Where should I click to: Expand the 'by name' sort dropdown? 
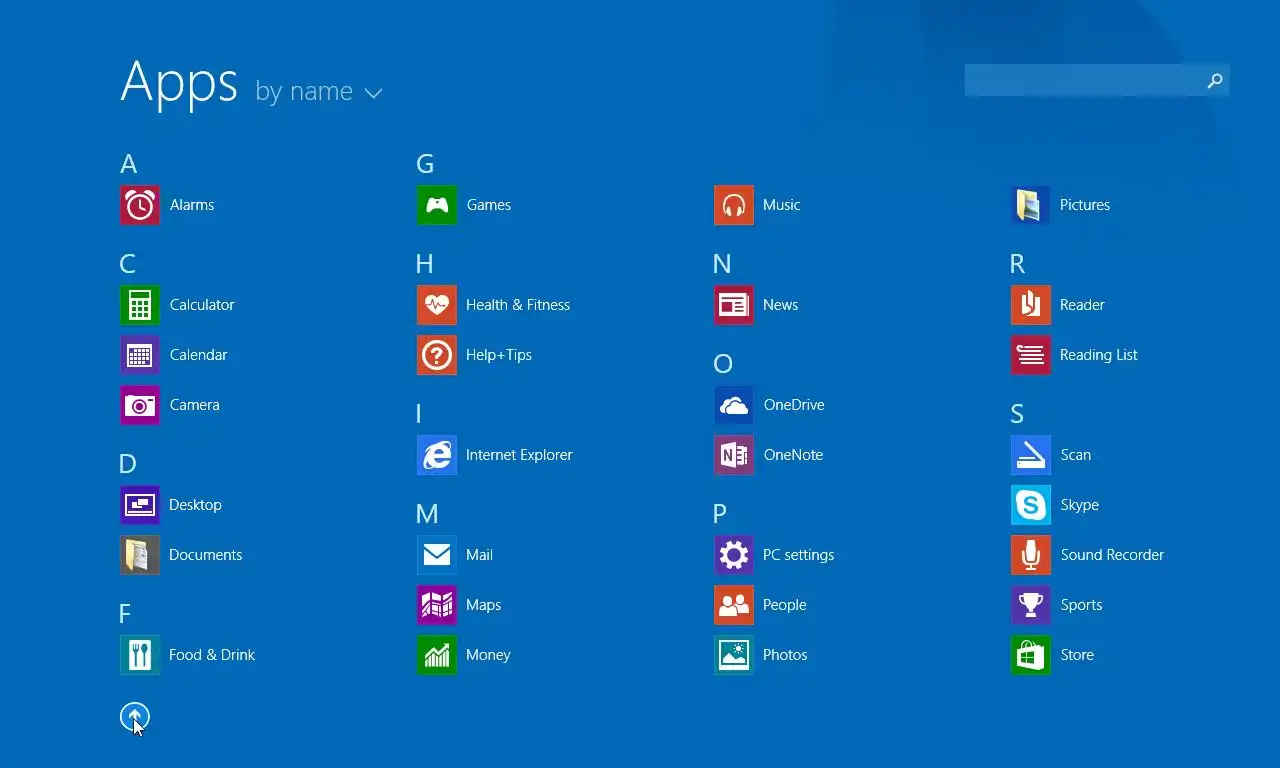click(319, 92)
